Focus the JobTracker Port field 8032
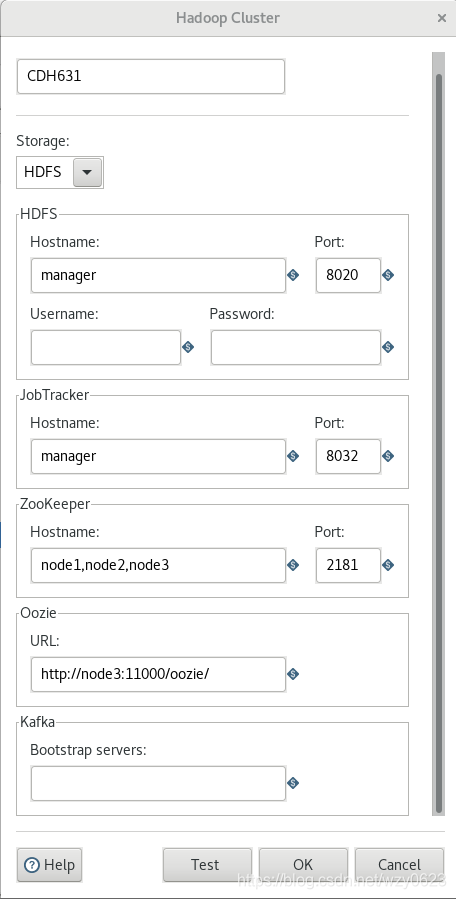This screenshot has height=899, width=456. point(348,456)
